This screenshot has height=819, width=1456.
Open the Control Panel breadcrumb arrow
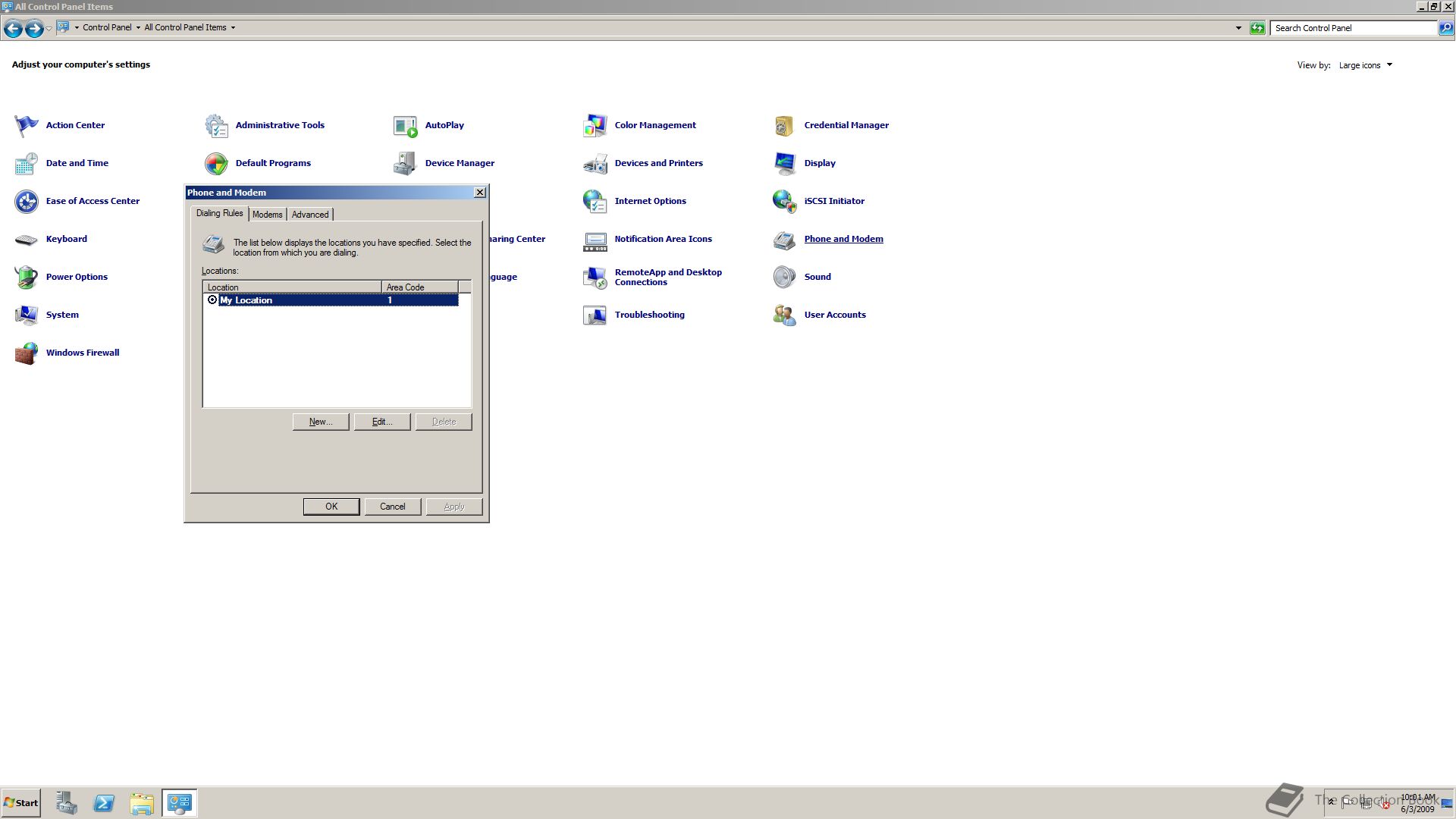(x=138, y=27)
